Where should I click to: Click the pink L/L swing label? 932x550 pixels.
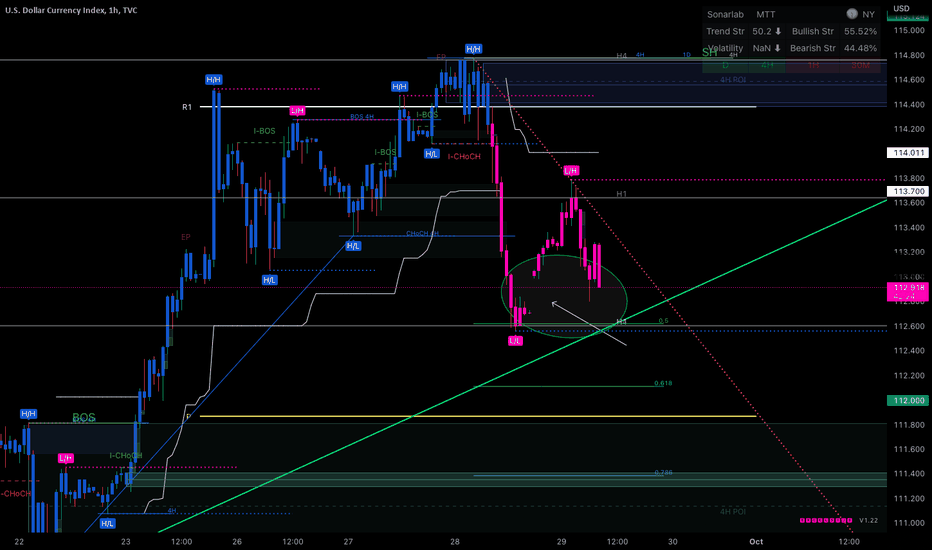515,341
